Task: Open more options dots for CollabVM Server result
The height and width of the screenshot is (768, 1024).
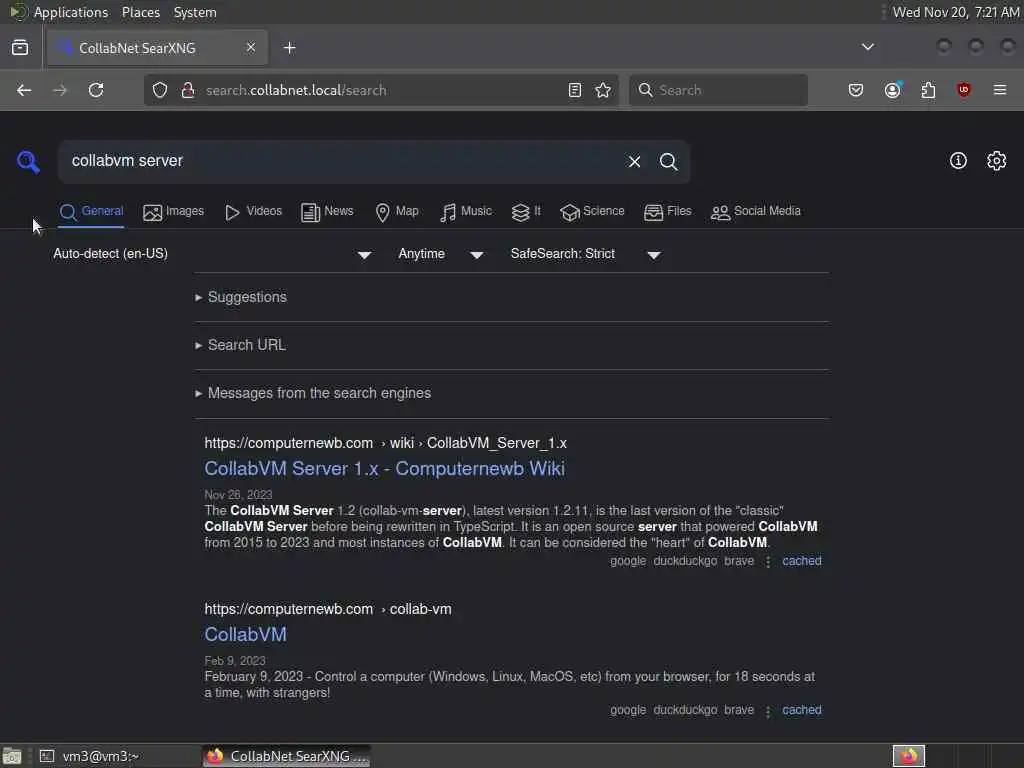Action: 768,562
